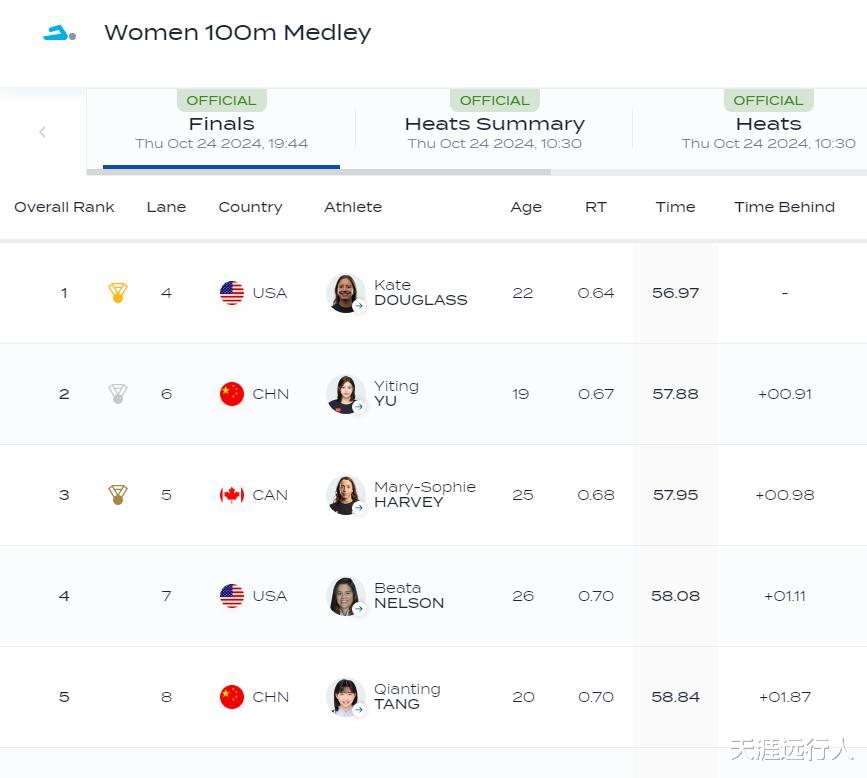Click the gold medal icon for rank 1
This screenshot has width=867, height=778.
117,293
